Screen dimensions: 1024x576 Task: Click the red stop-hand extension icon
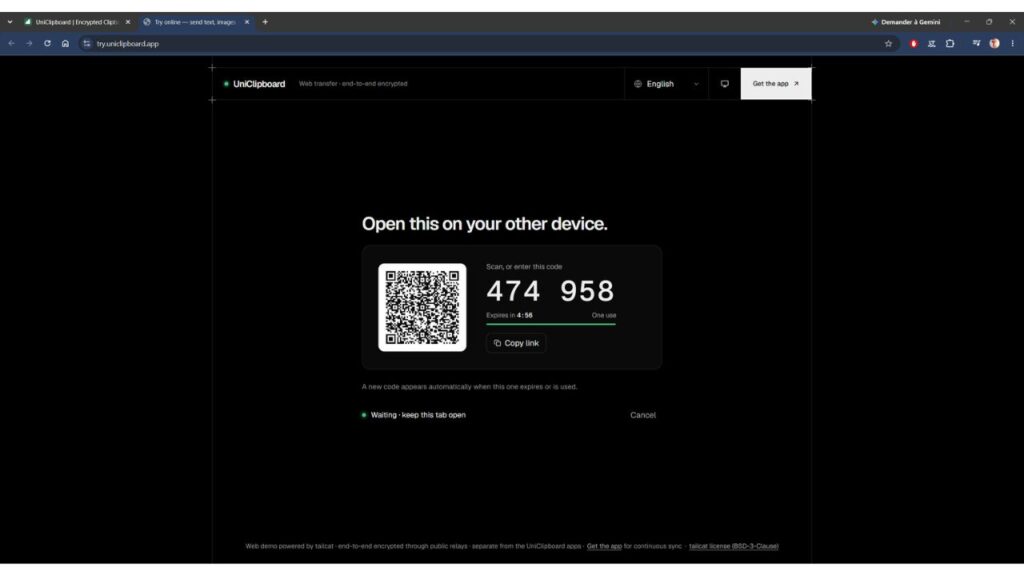pos(914,44)
